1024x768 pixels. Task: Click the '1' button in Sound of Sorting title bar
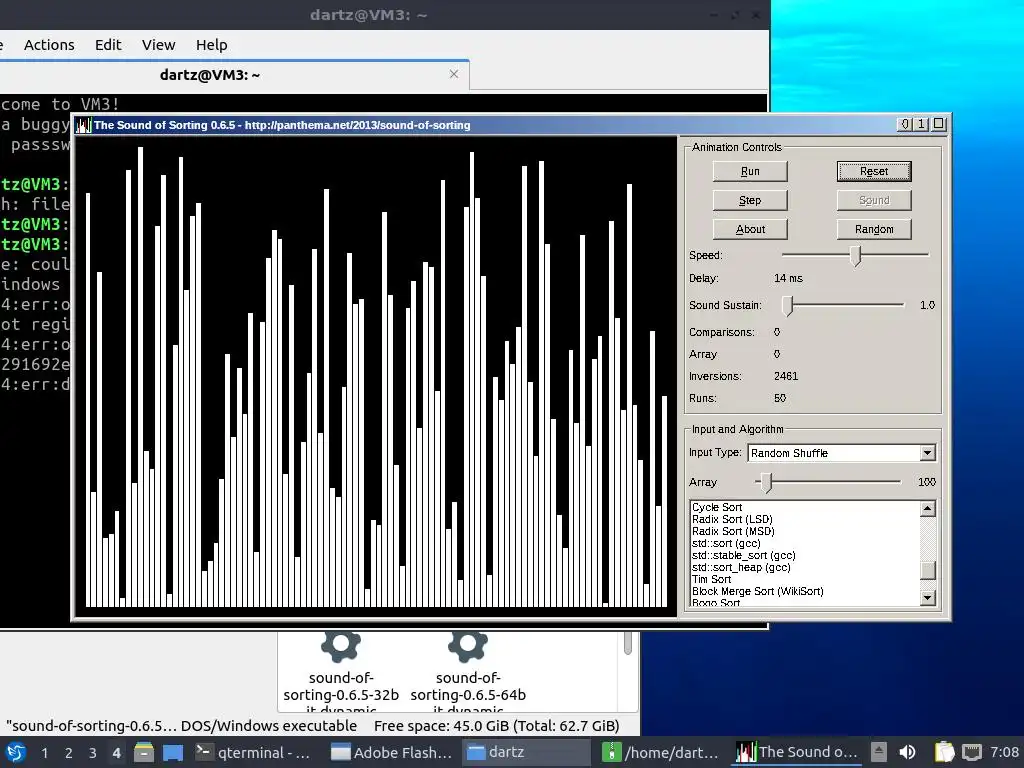tap(921, 124)
